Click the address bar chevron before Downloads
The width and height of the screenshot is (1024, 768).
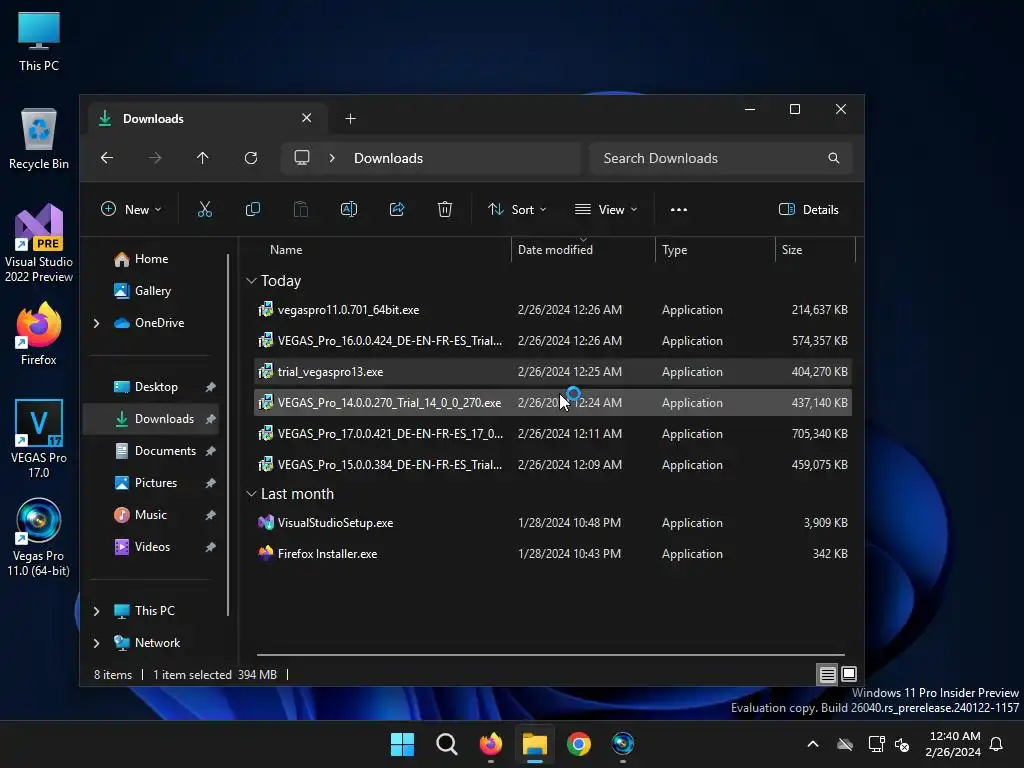(332, 158)
